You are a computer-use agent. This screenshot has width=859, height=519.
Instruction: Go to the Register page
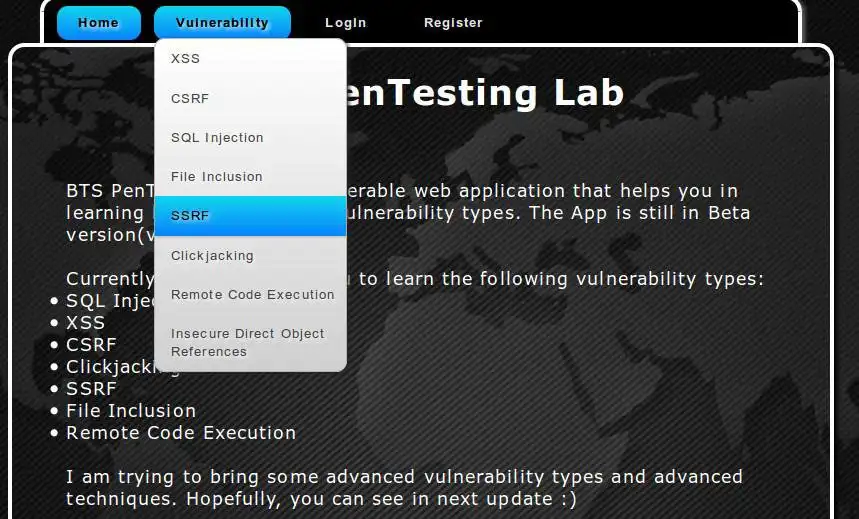453,23
